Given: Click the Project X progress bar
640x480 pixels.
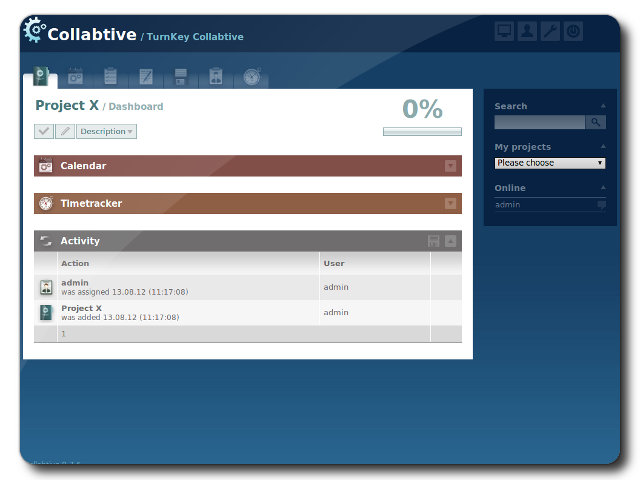Looking at the screenshot, I should [x=422, y=131].
